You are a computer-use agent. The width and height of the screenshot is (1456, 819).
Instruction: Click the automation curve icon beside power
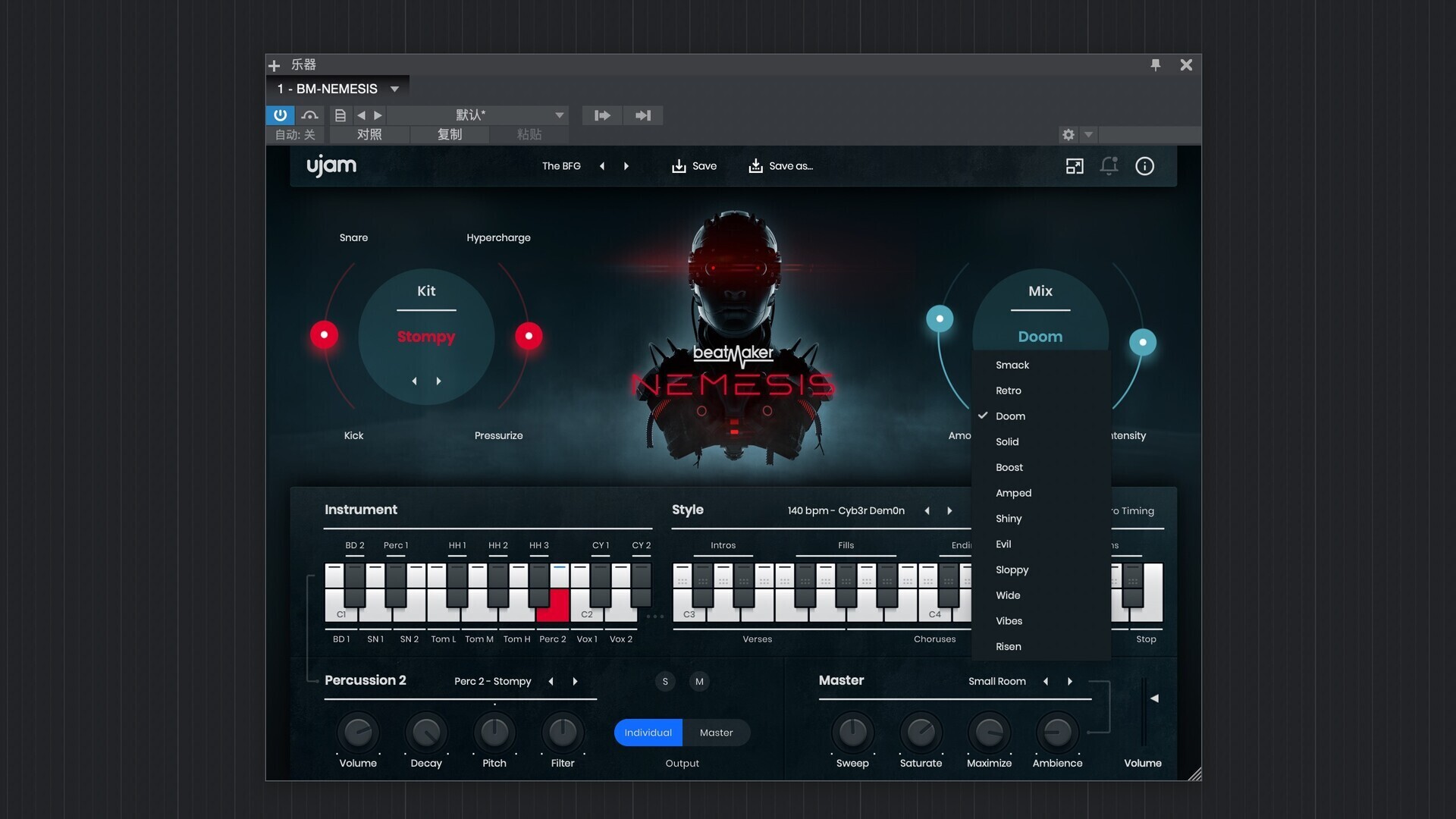click(x=309, y=115)
